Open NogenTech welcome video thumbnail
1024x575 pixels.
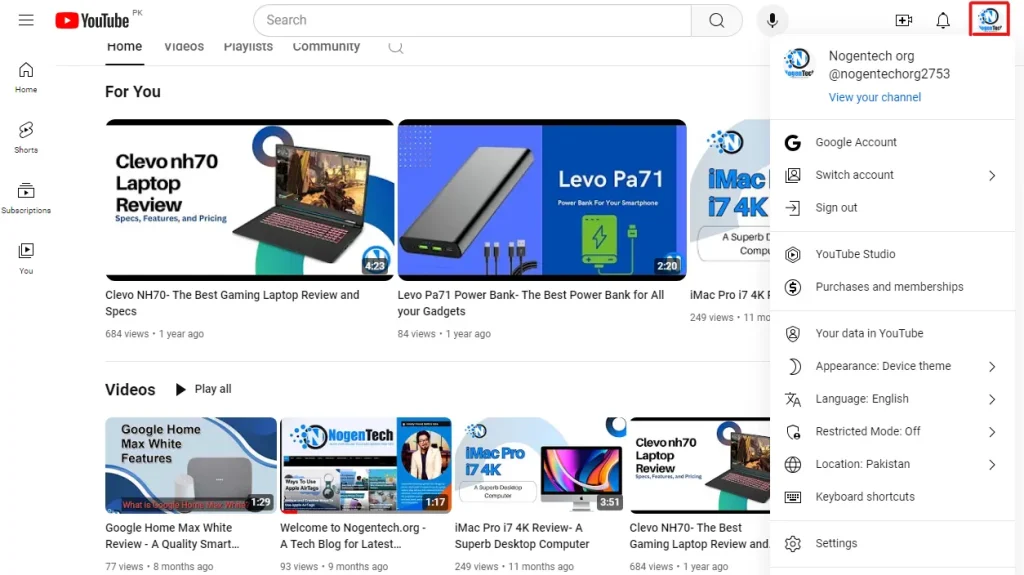pyautogui.click(x=366, y=465)
